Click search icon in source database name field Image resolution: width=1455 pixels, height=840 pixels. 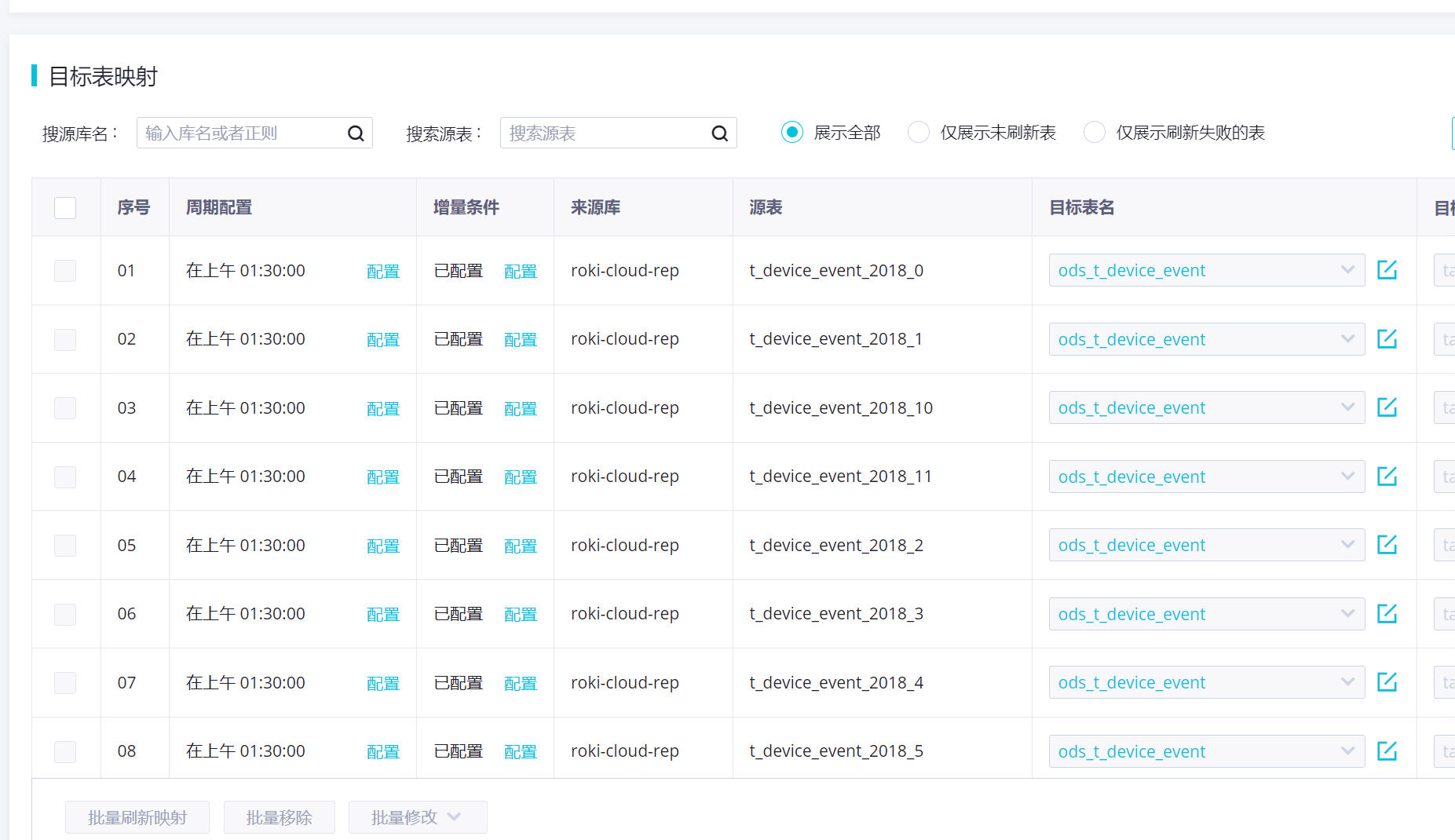(x=356, y=133)
